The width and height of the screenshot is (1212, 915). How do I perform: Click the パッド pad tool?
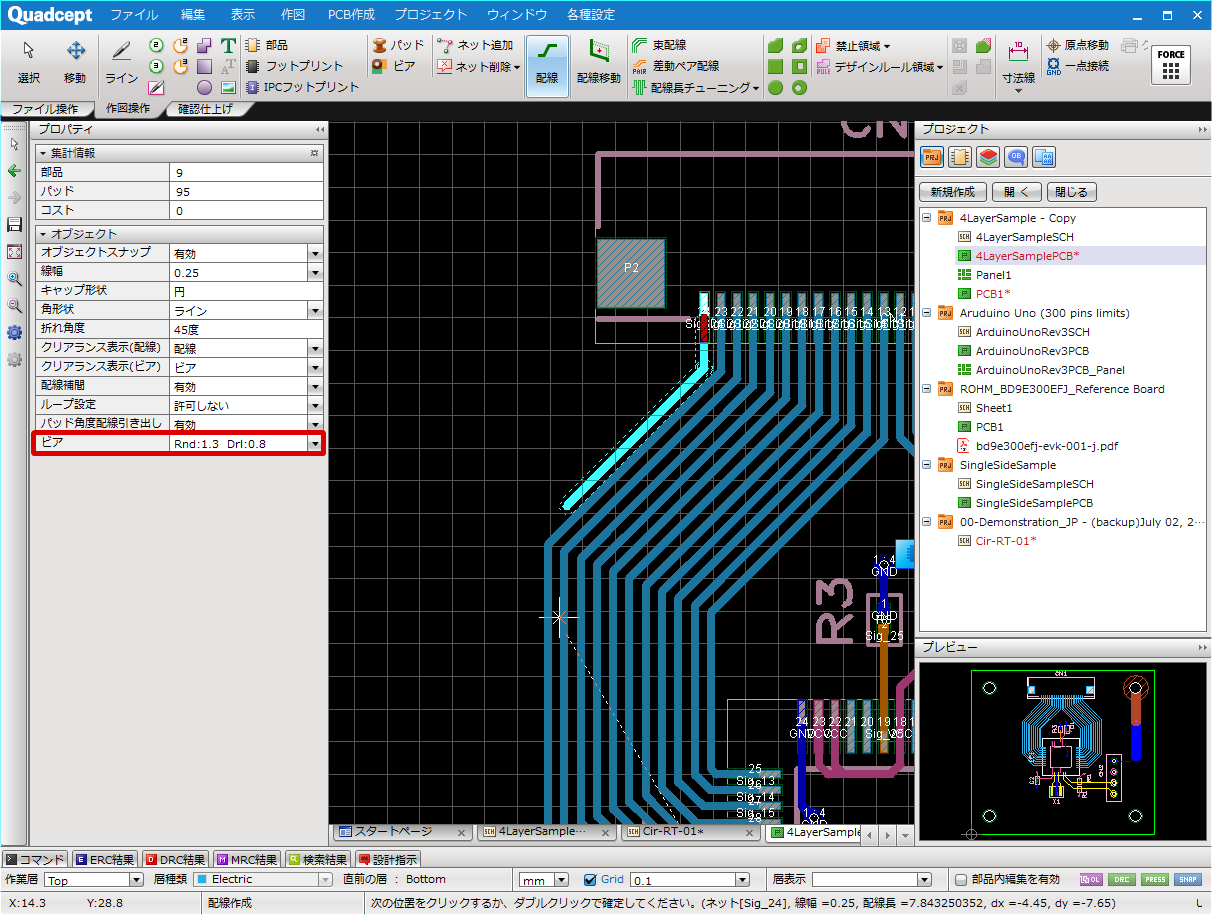pyautogui.click(x=398, y=45)
